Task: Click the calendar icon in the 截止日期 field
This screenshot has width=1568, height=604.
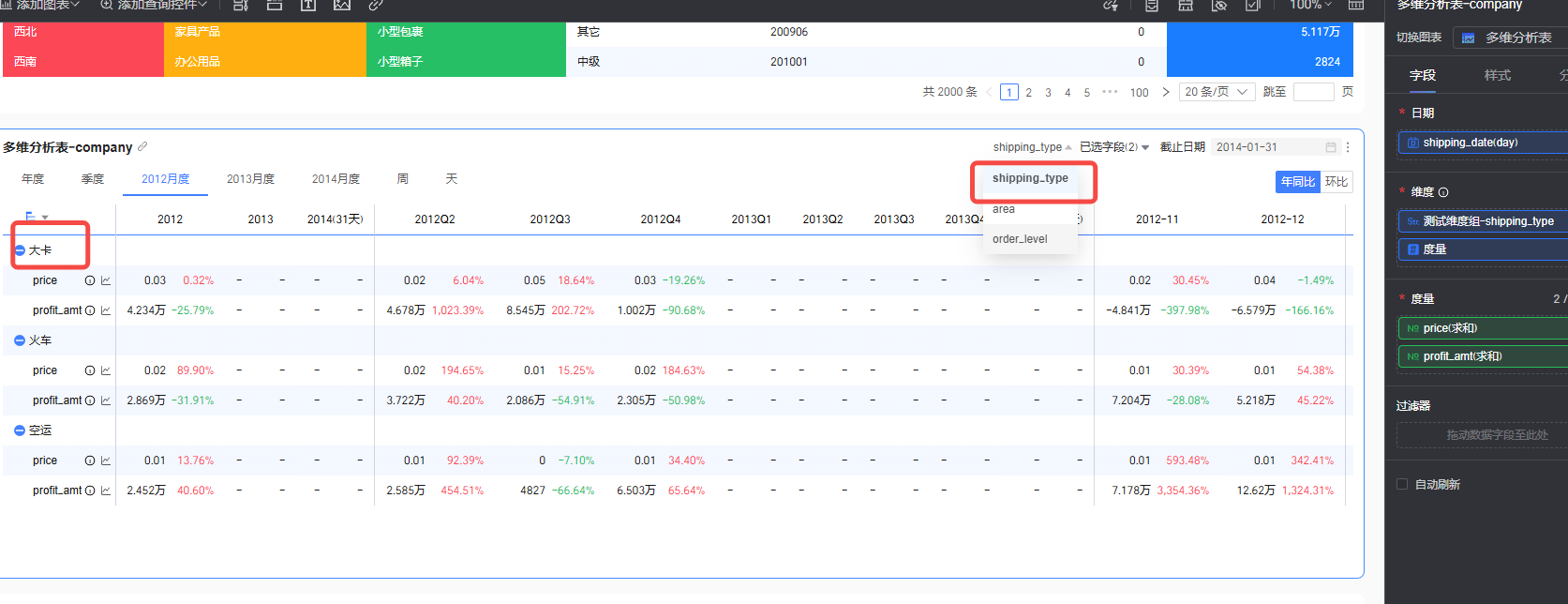Action: [1330, 147]
